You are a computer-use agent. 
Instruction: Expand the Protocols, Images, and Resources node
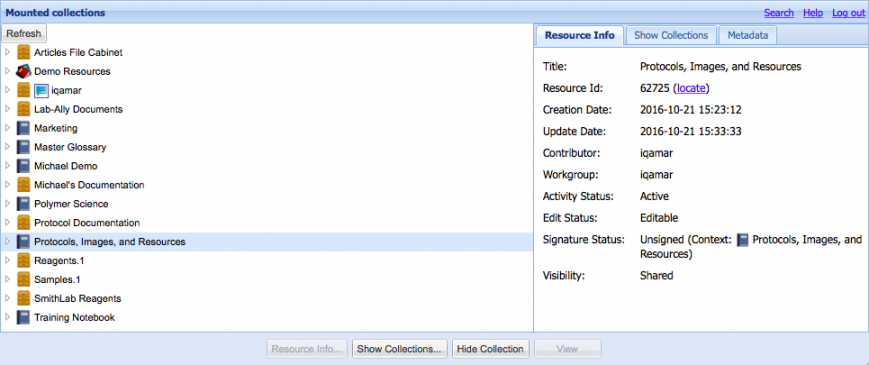[x=7, y=241]
